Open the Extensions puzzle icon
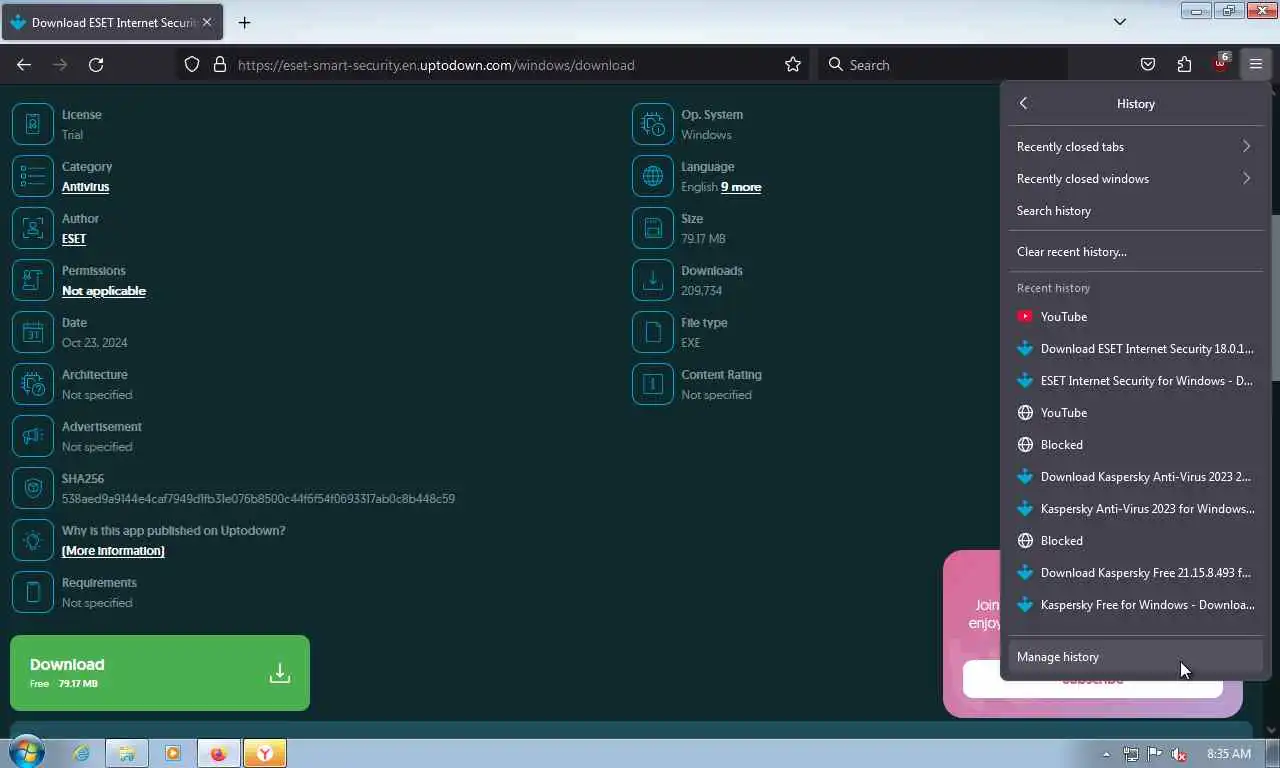This screenshot has height=768, width=1280. click(1184, 65)
